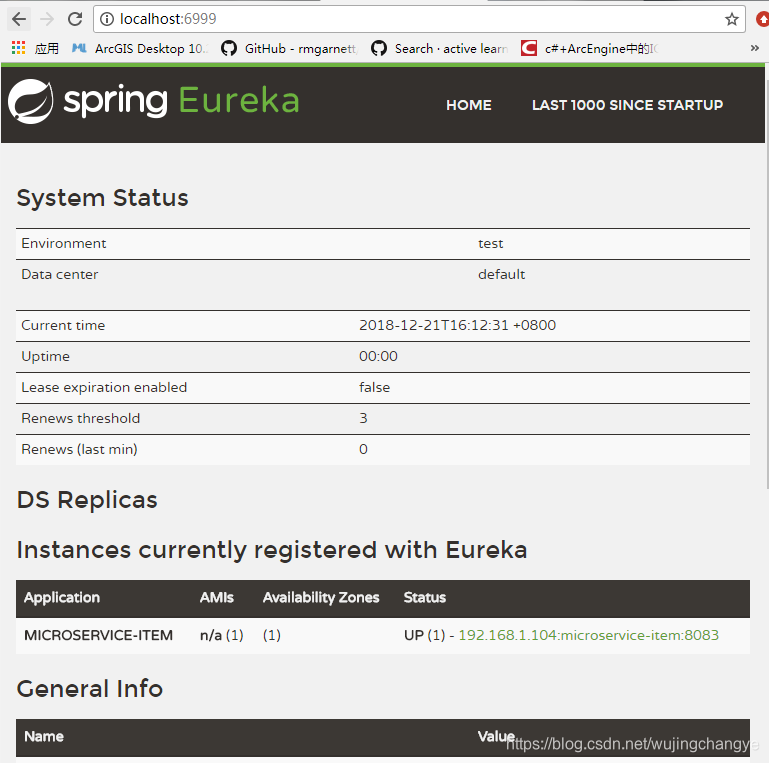The height and width of the screenshot is (763, 769).
Task: Click the Lease expiration enabled value 'false'
Action: pyautogui.click(x=374, y=387)
